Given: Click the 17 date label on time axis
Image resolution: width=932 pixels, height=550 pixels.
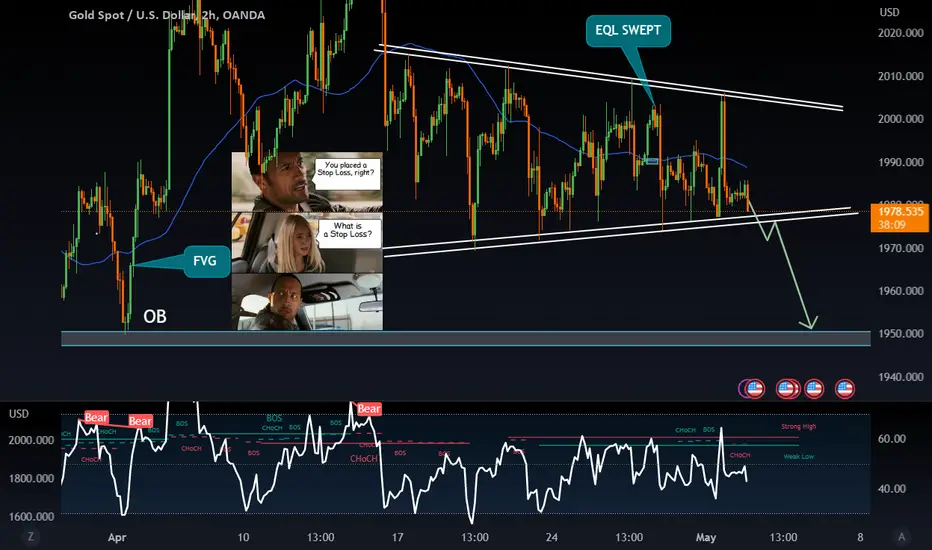Looking at the screenshot, I should click(x=397, y=538).
